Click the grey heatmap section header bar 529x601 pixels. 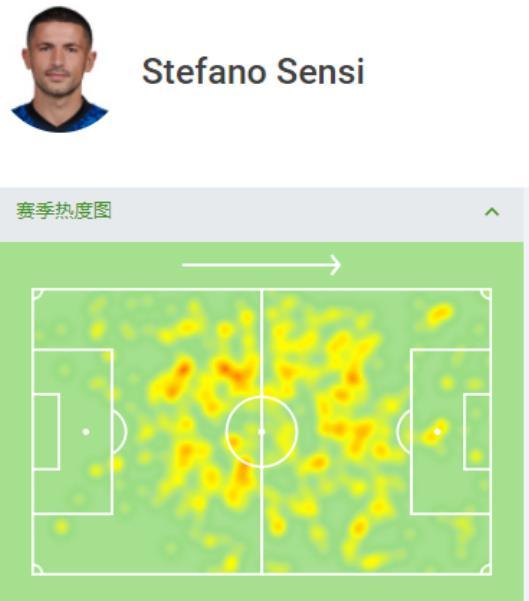pyautogui.click(x=262, y=215)
